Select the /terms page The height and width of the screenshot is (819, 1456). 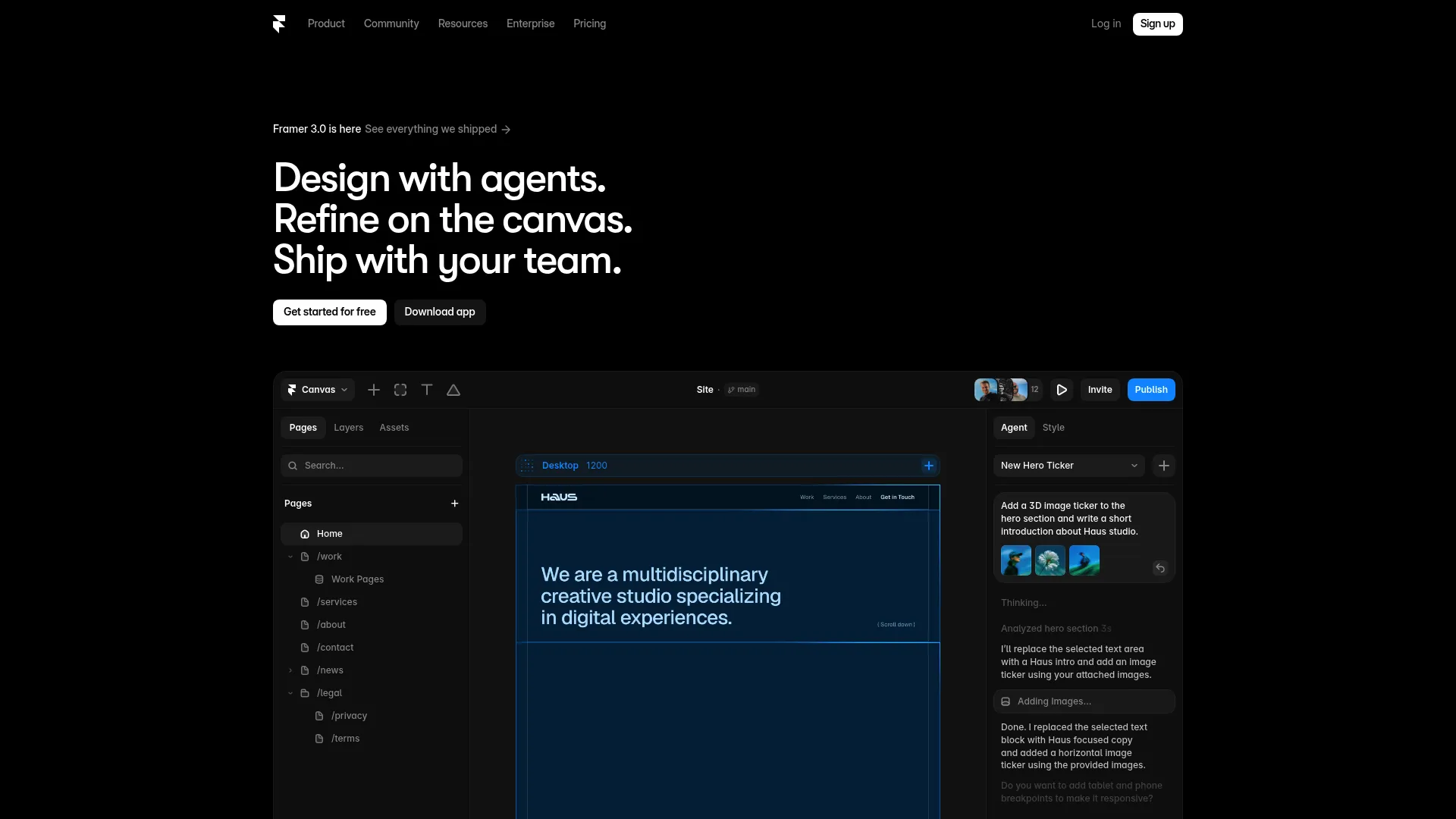[345, 739]
